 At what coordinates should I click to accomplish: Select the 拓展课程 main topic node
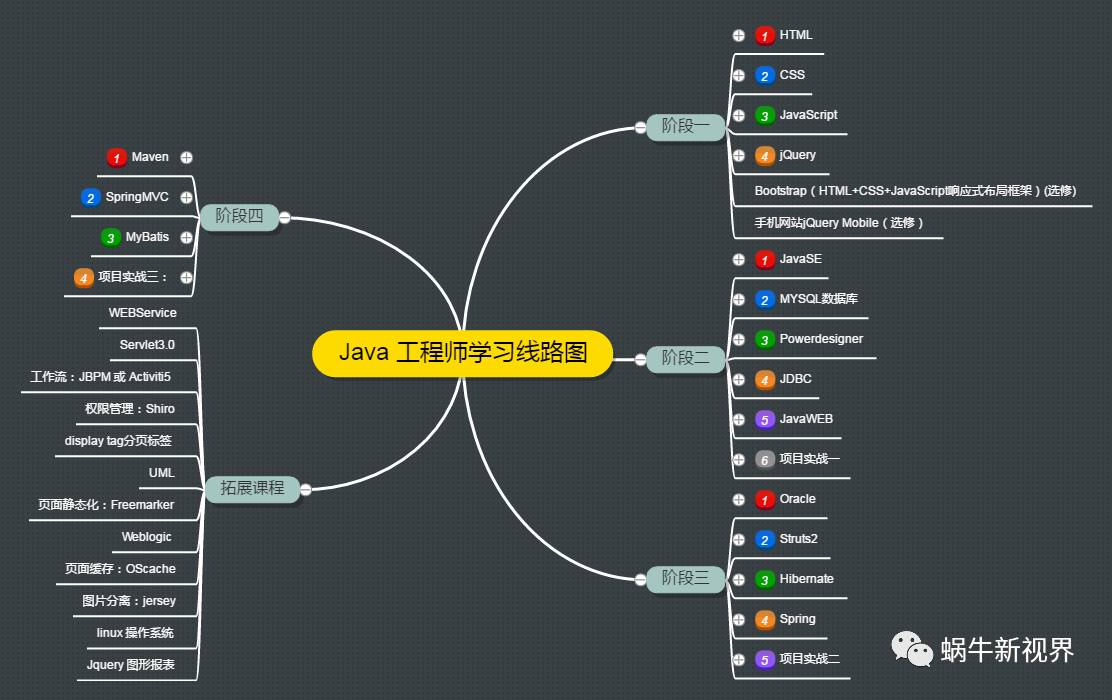click(x=252, y=488)
